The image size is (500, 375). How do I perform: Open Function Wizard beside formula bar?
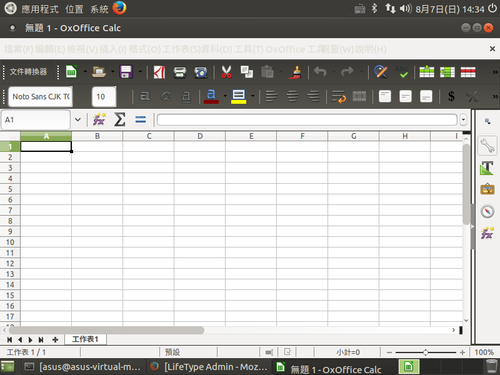(x=99, y=119)
